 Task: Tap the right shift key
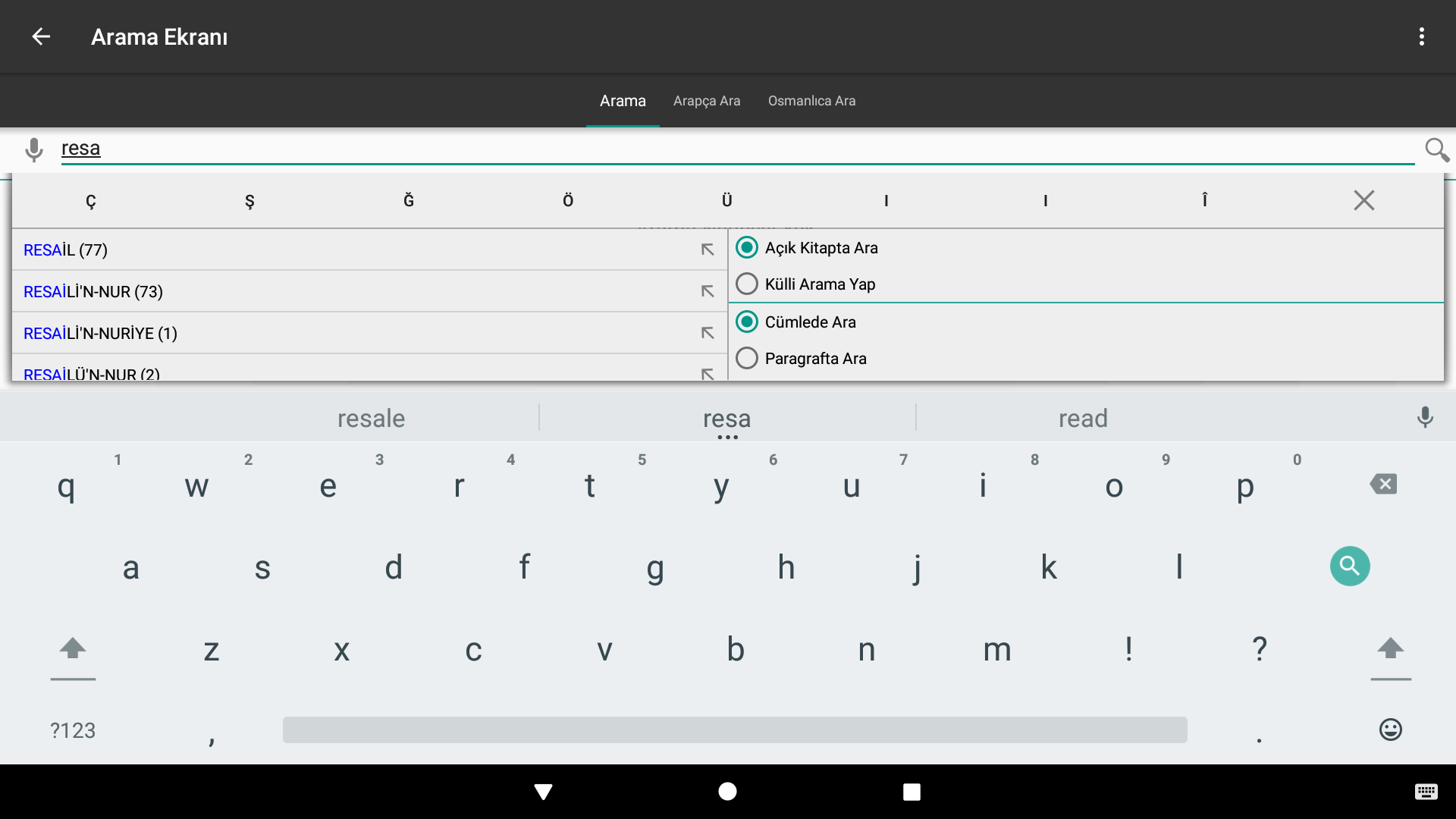[x=1390, y=649]
